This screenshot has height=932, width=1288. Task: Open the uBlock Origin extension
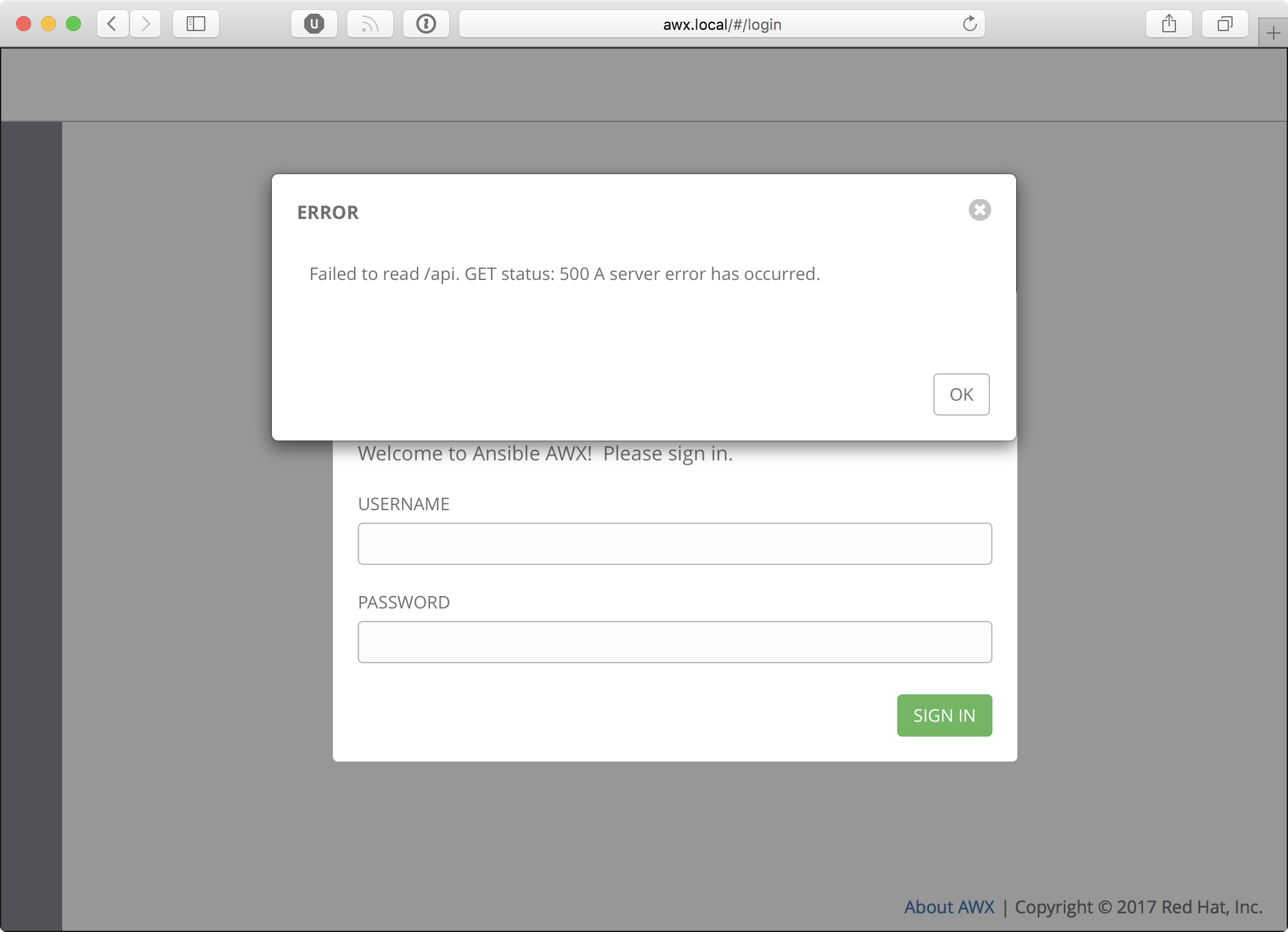tap(314, 24)
